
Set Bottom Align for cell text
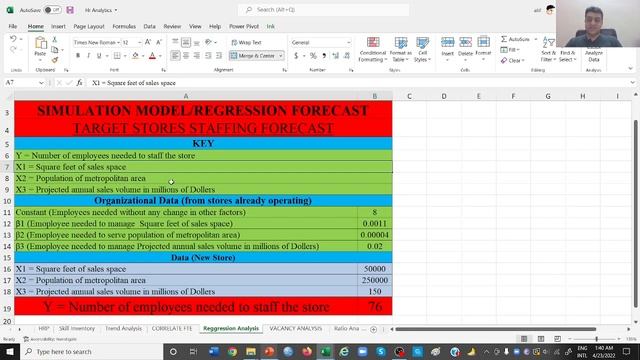pyautogui.click(x=196, y=42)
